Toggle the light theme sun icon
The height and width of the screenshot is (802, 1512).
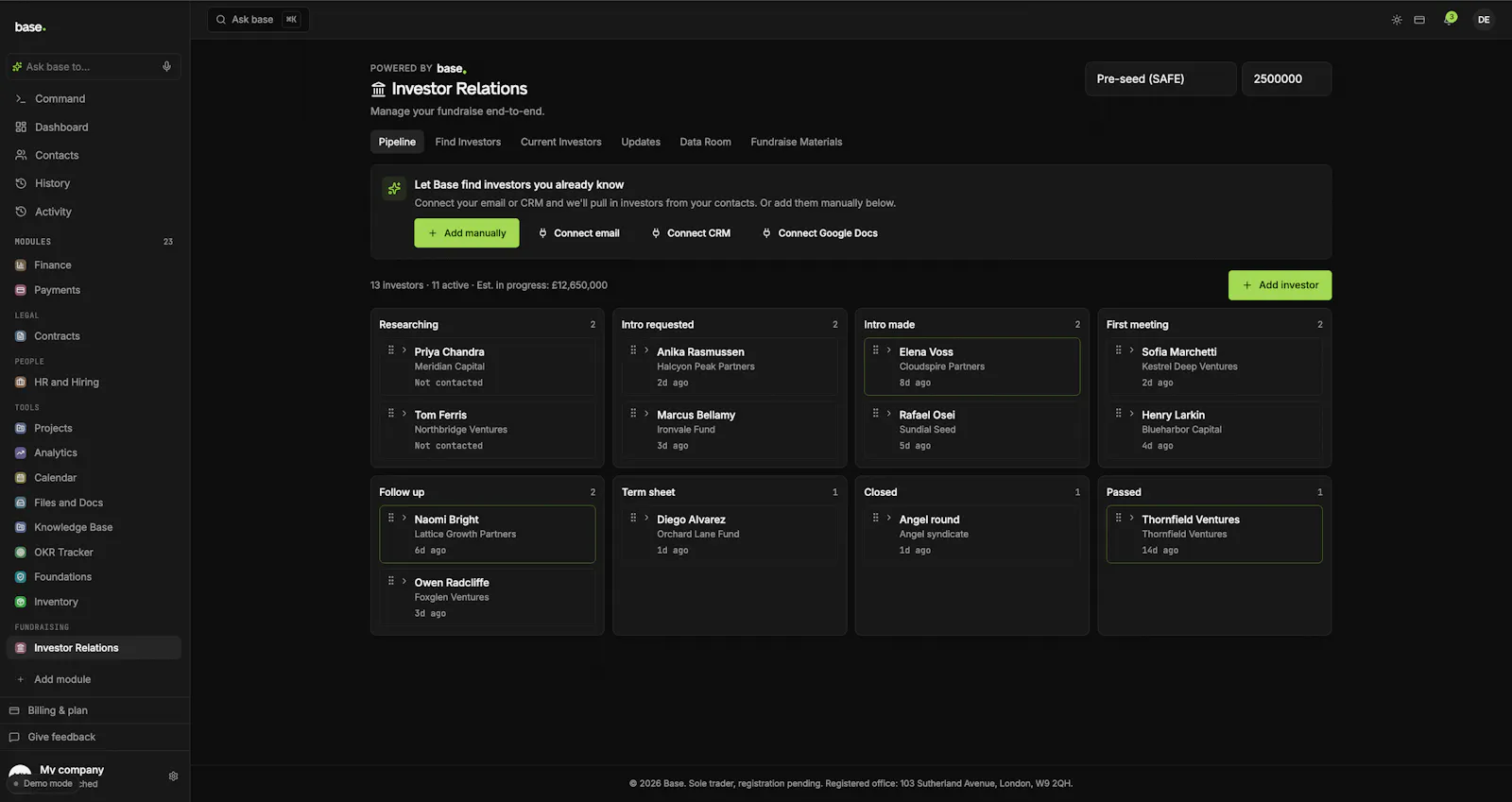pos(1397,20)
